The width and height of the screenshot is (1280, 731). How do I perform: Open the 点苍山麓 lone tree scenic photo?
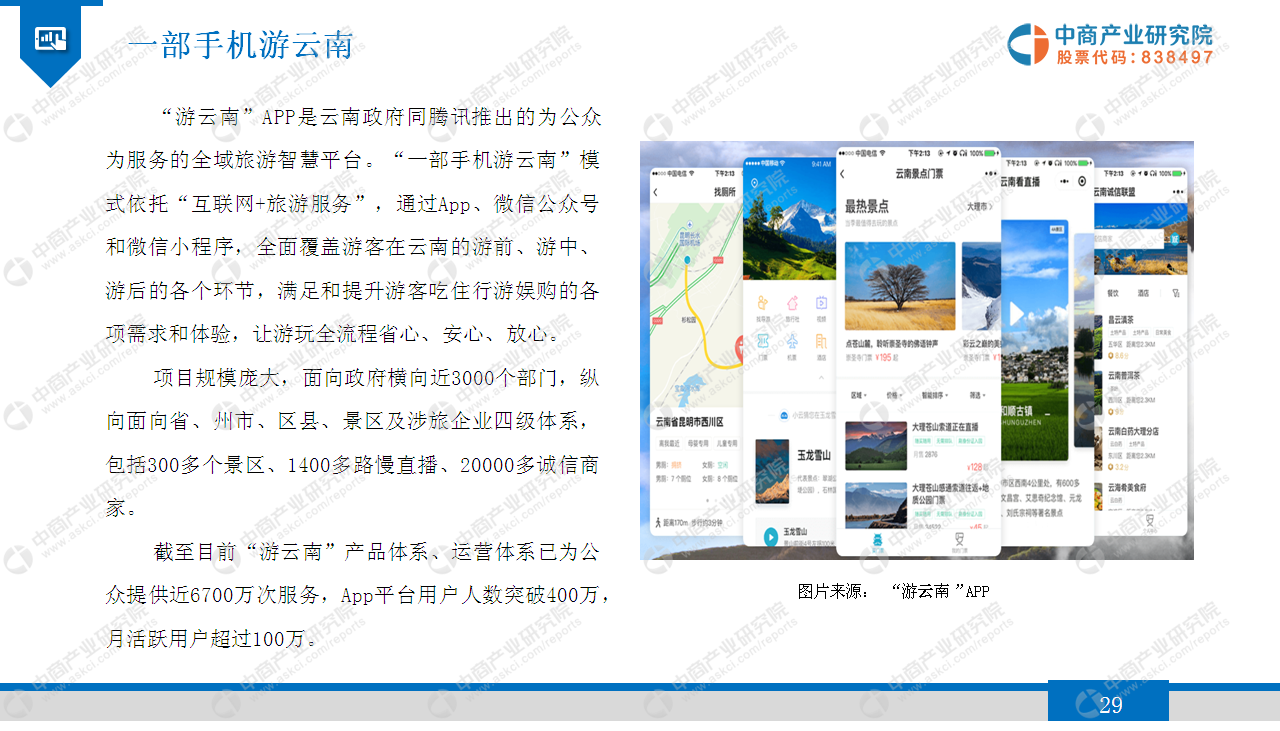click(x=900, y=286)
